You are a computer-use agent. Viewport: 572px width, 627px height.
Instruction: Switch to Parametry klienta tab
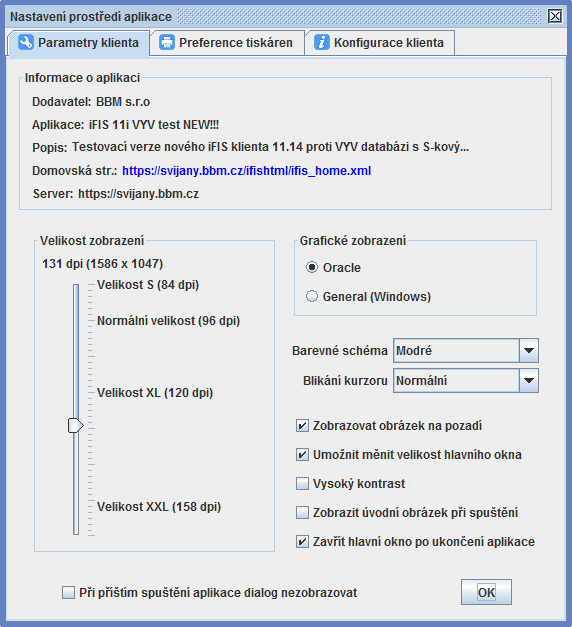(78, 43)
